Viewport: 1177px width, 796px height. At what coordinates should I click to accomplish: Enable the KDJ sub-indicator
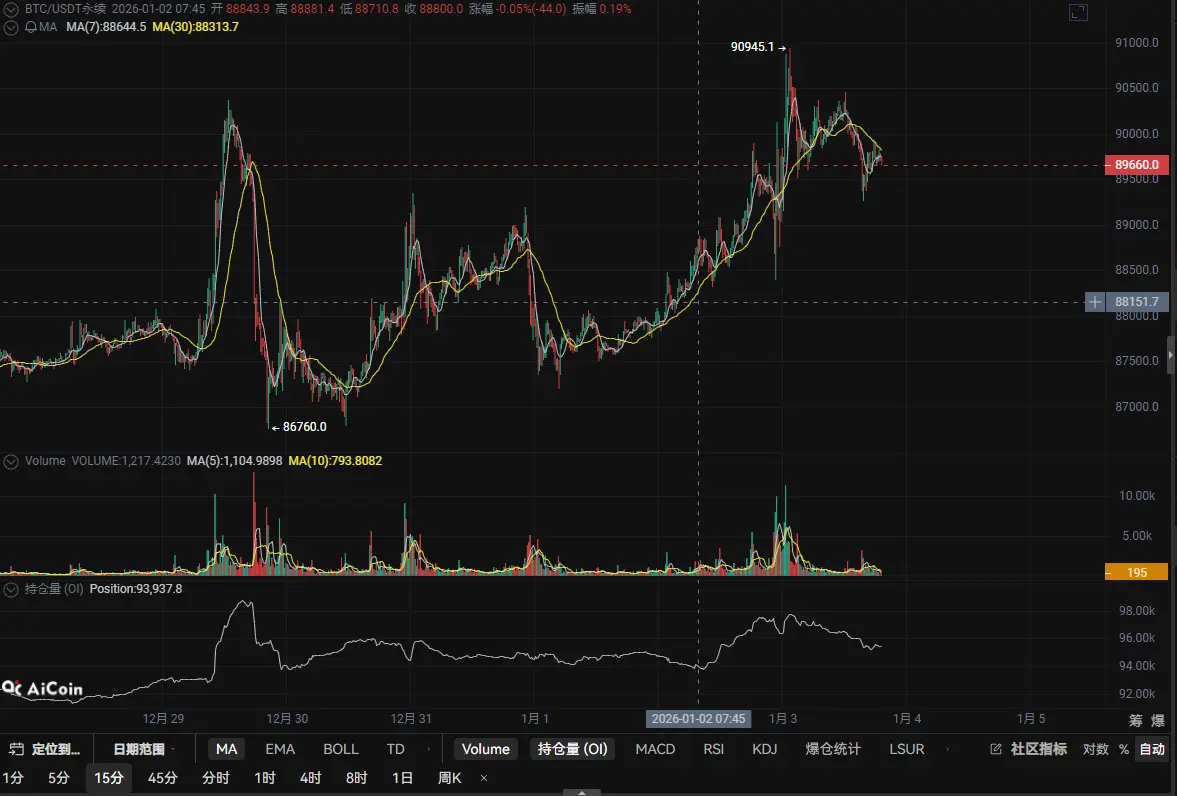764,749
